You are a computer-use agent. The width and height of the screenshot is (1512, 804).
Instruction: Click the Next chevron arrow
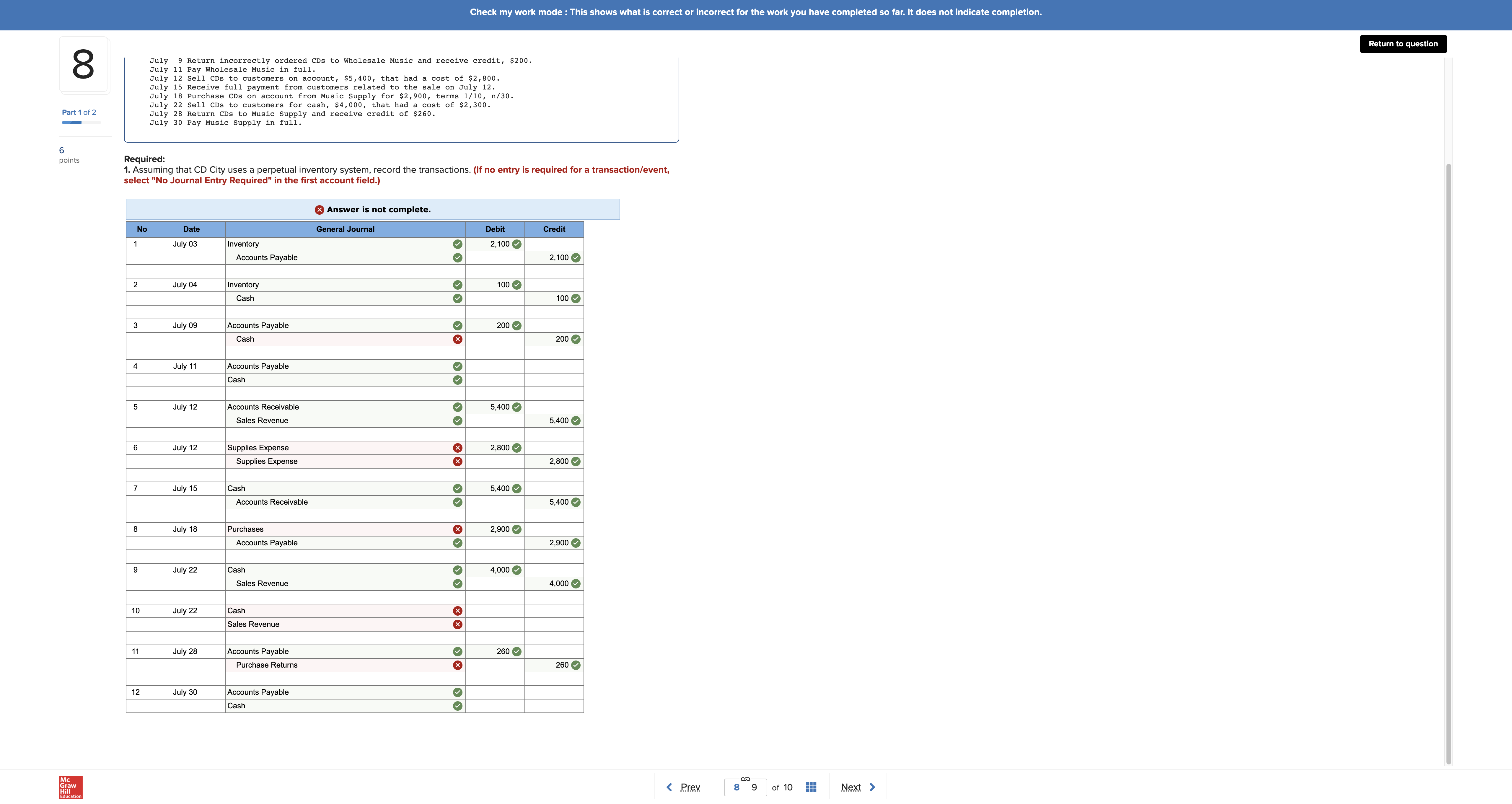[x=872, y=787]
